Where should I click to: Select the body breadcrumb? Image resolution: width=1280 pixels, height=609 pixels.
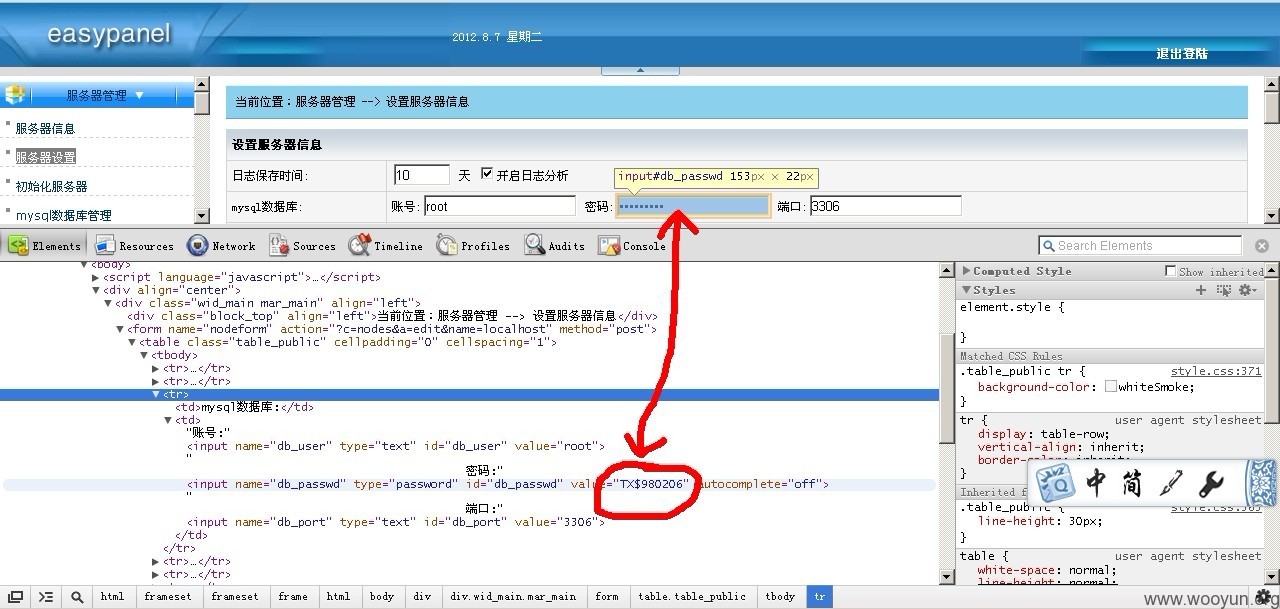(382, 596)
